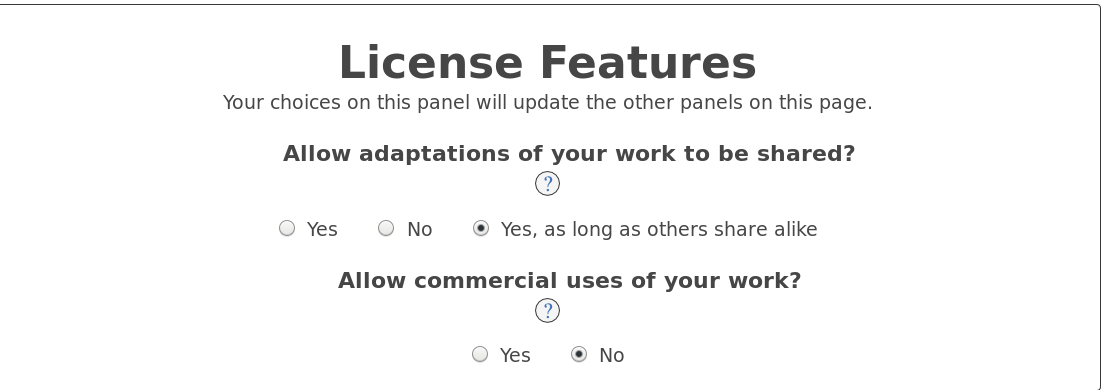Click the 'No' label under commercial uses
The width and height of the screenshot is (1101, 390).
[611, 356]
